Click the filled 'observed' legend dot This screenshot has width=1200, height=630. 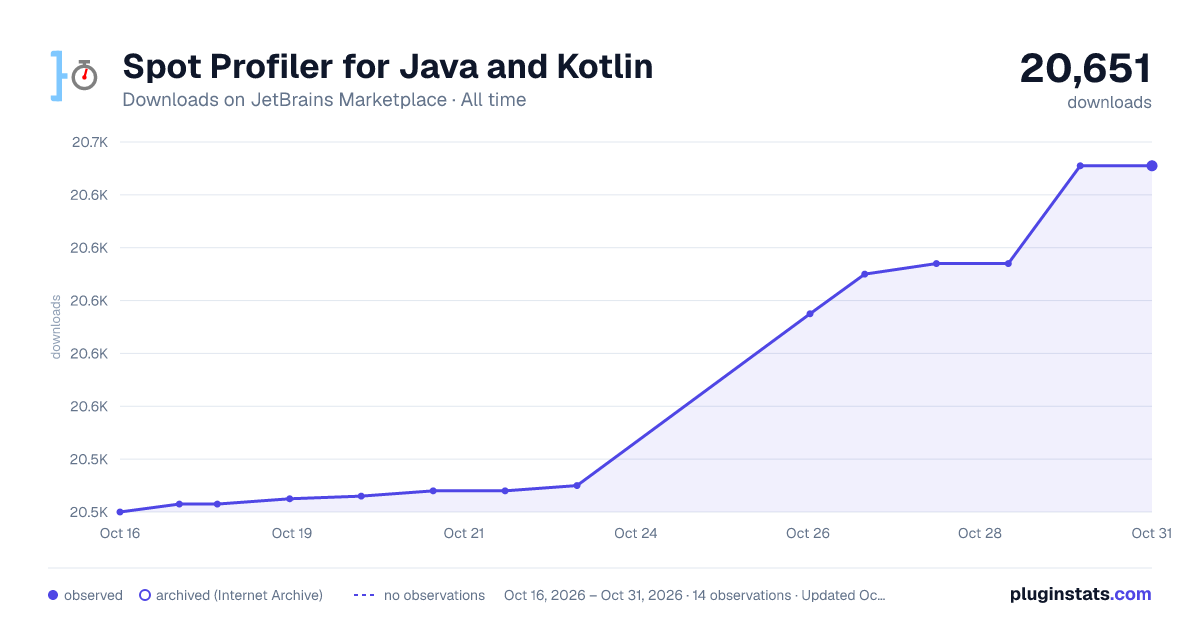coord(53,595)
